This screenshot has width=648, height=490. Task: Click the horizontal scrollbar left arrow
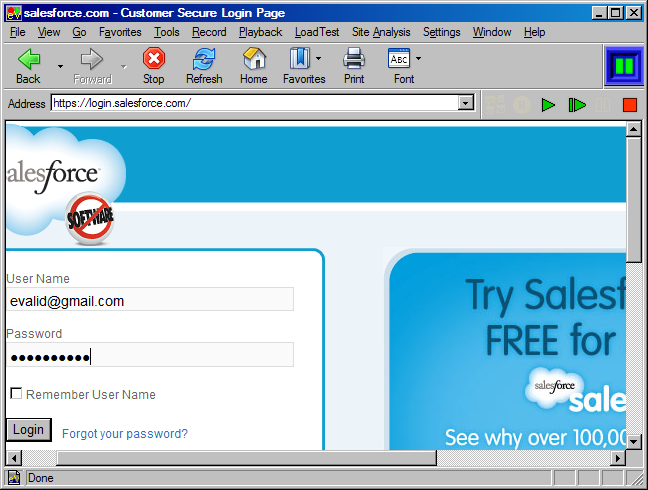(x=14, y=458)
